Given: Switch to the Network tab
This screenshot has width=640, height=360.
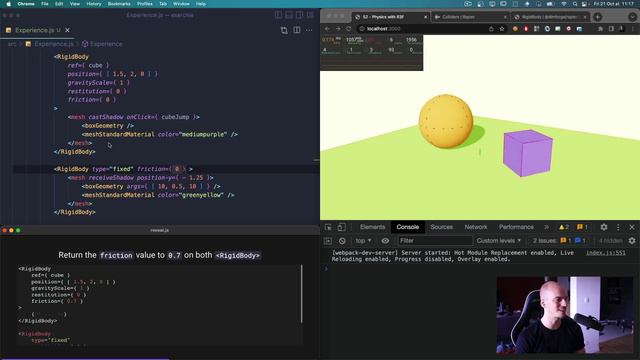Looking at the screenshot, I should [x=476, y=227].
